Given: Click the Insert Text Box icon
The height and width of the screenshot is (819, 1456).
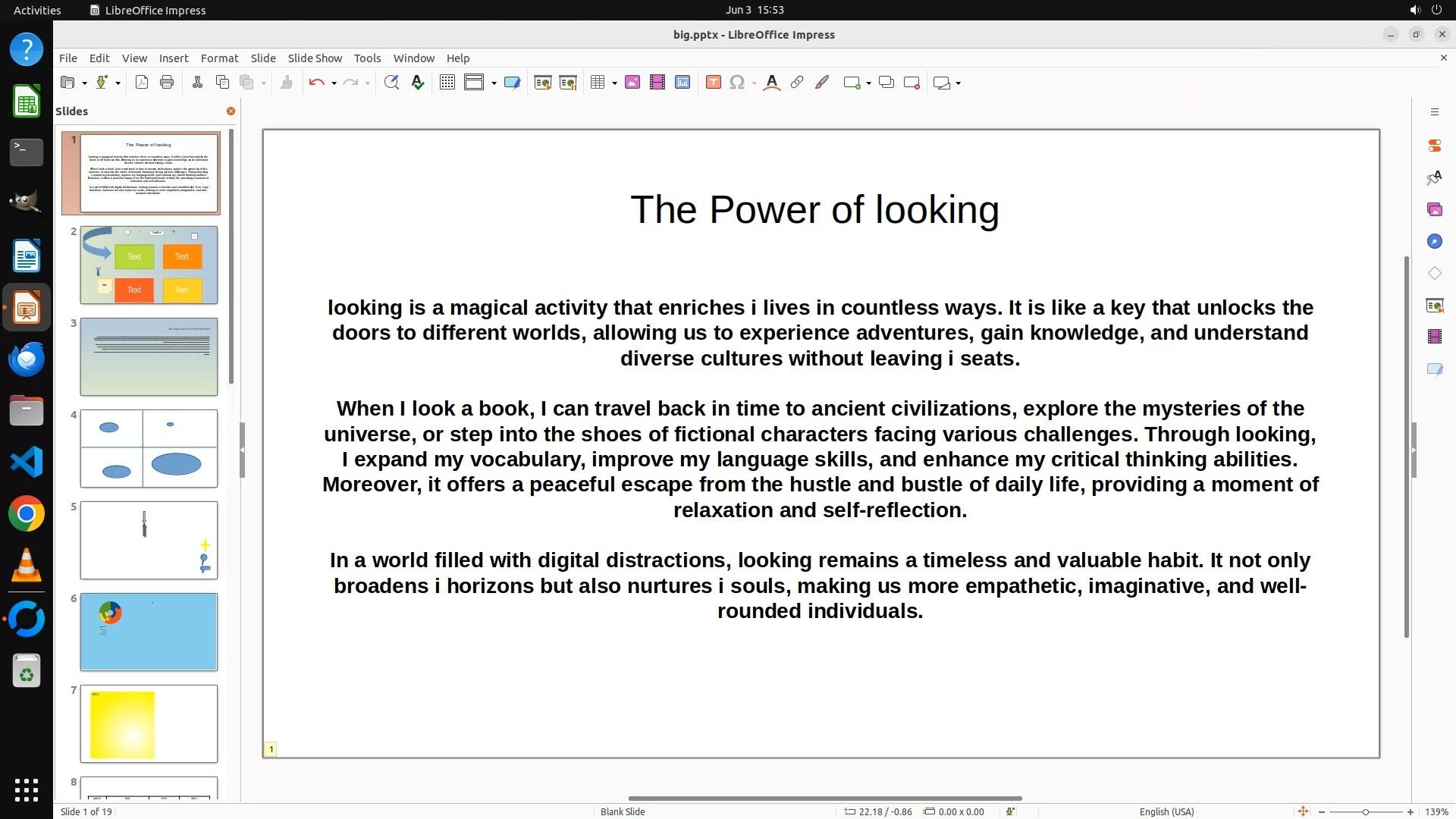Looking at the screenshot, I should coord(713,83).
